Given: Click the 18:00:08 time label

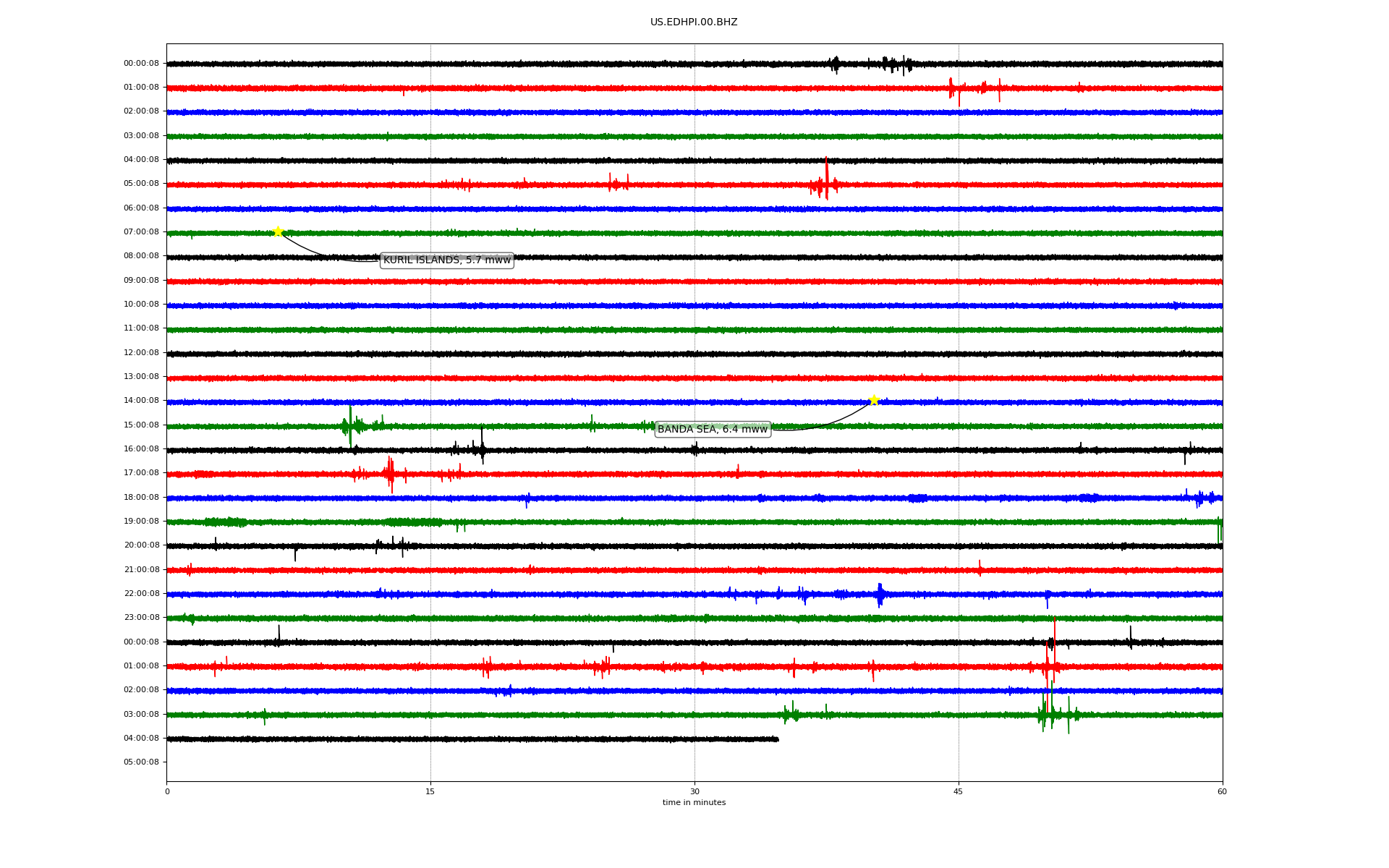Looking at the screenshot, I should [141, 498].
